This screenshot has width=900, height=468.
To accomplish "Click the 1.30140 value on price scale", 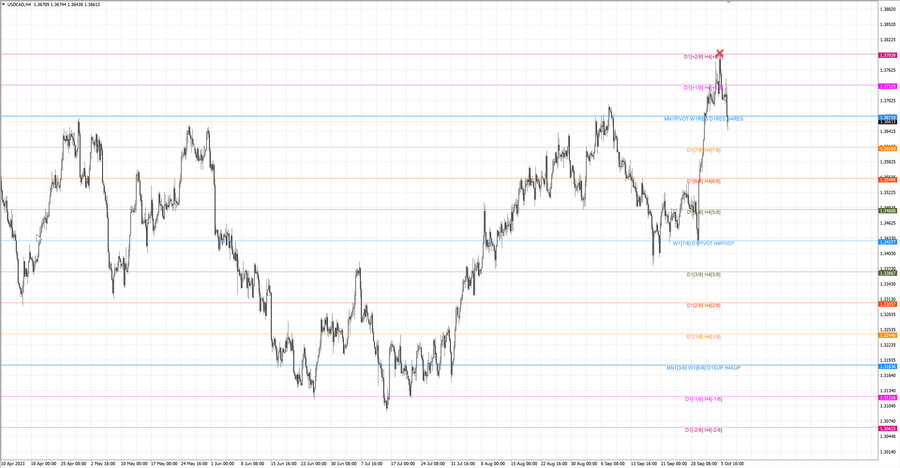I will [x=889, y=452].
